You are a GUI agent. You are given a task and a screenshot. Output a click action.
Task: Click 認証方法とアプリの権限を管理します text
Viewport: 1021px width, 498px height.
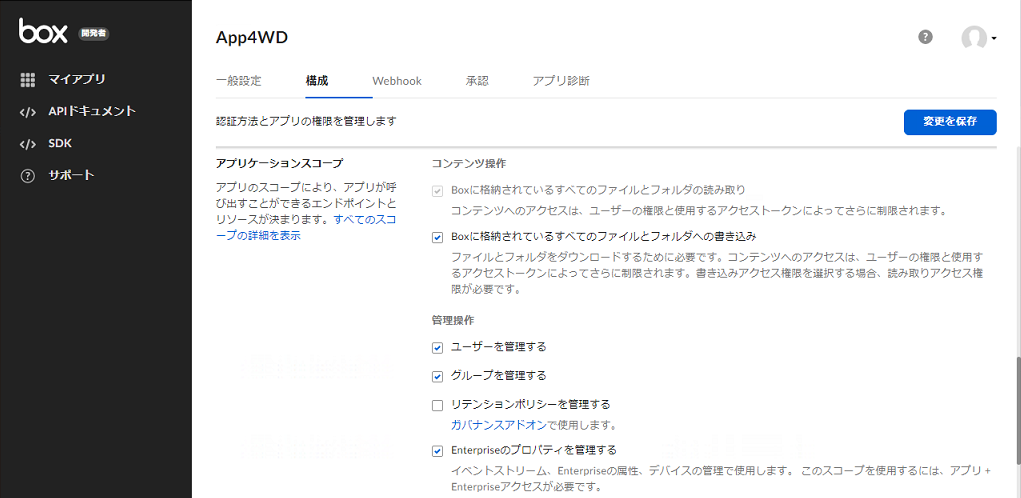[306, 121]
